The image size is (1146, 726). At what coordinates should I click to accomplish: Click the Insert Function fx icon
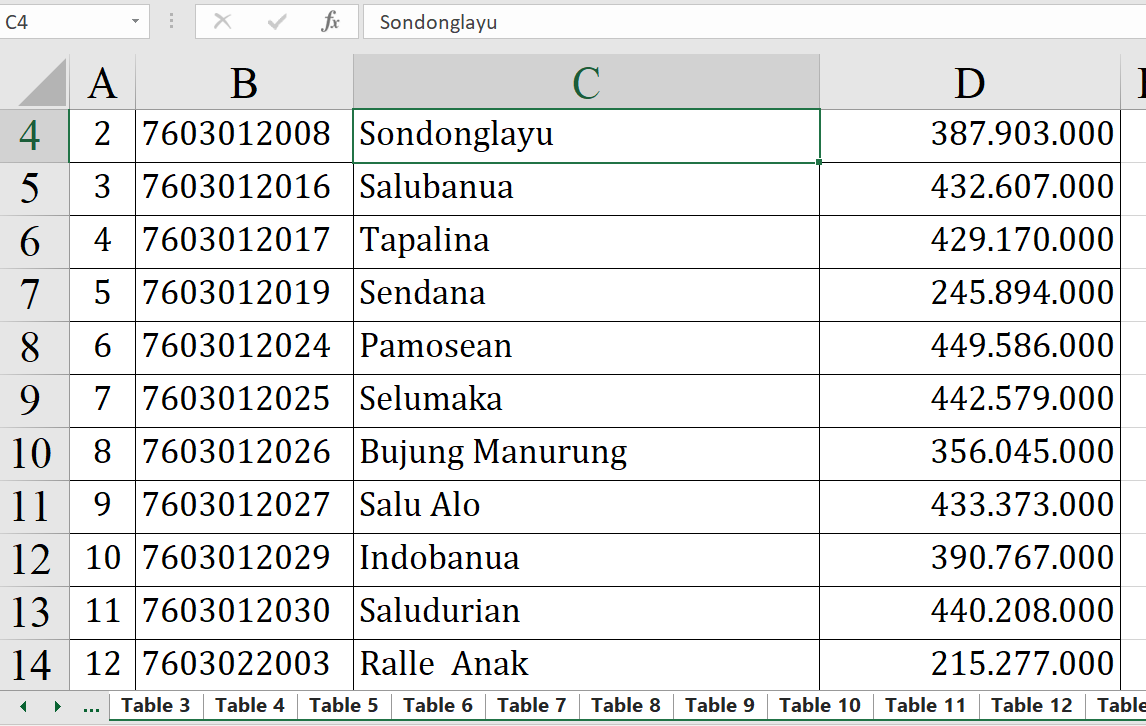point(330,22)
